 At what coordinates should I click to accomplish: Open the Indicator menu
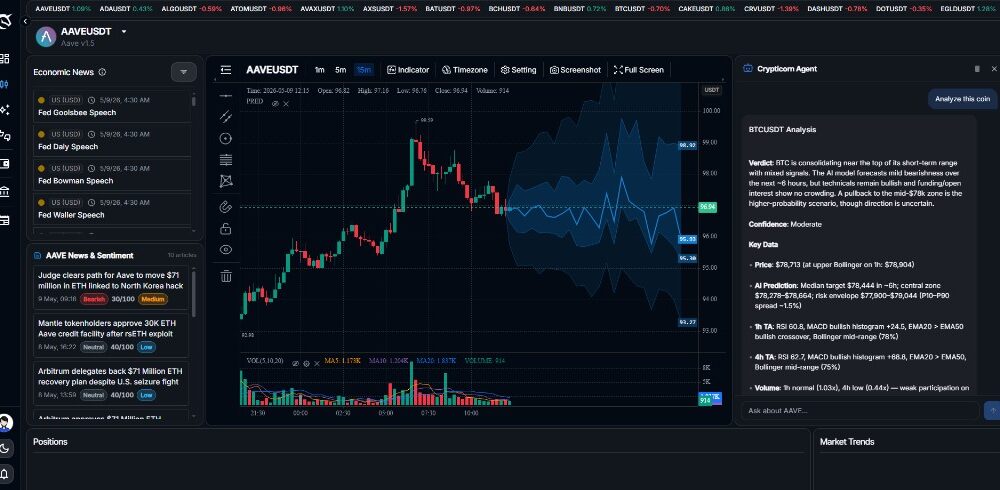point(408,70)
